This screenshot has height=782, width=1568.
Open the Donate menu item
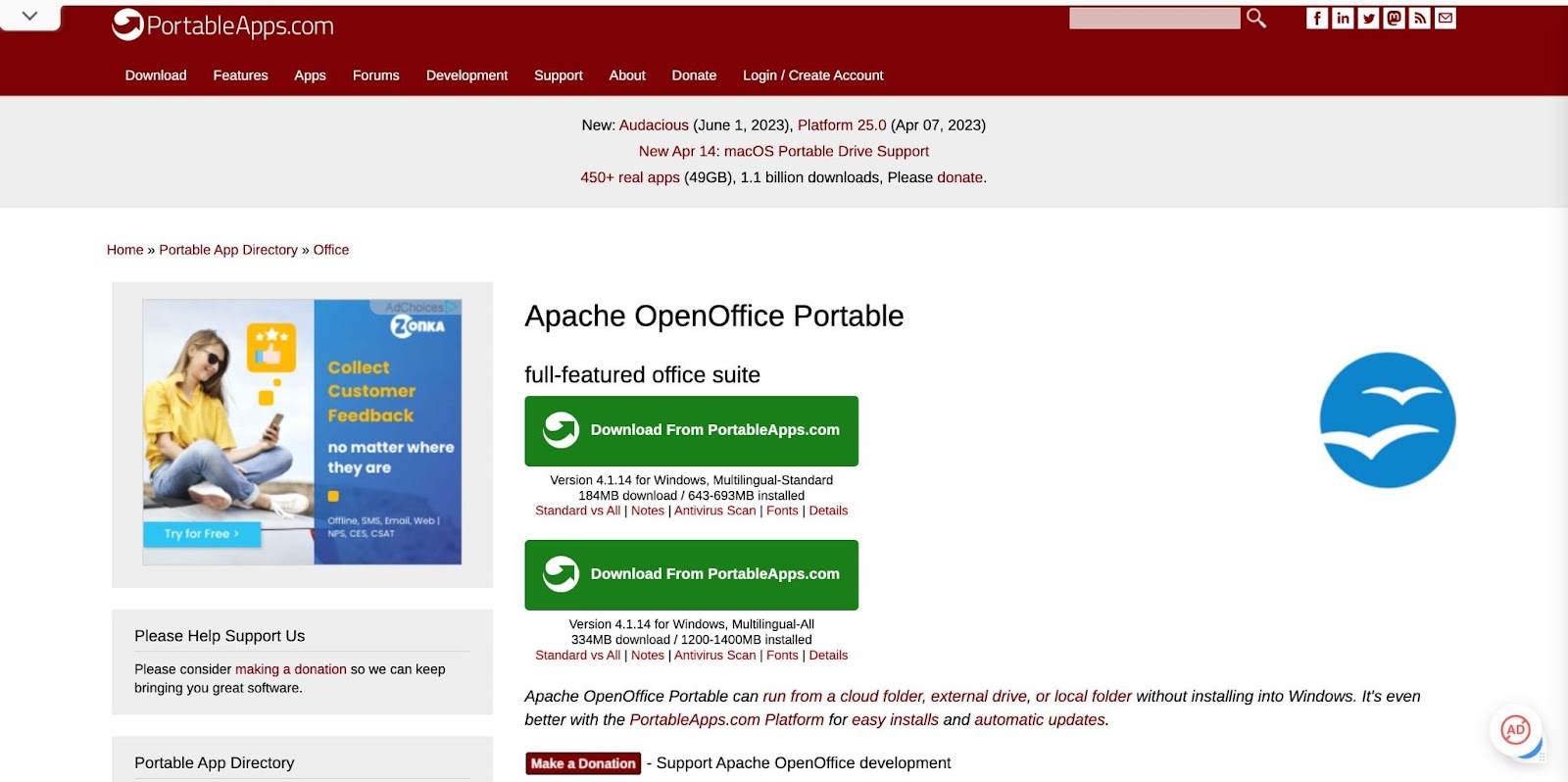[694, 75]
